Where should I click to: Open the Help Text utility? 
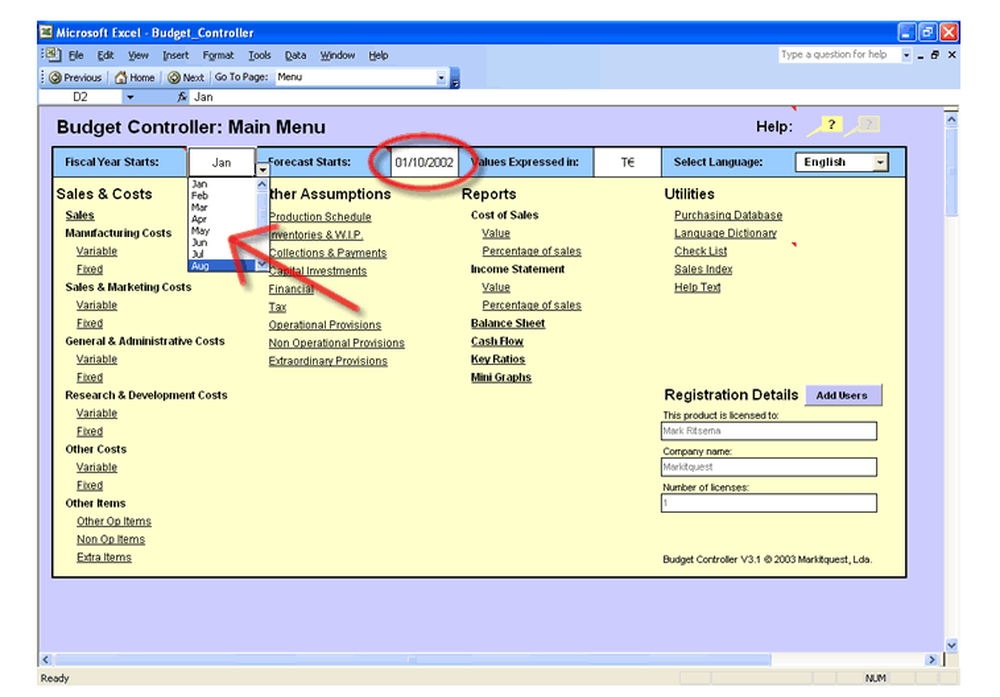pos(698,288)
